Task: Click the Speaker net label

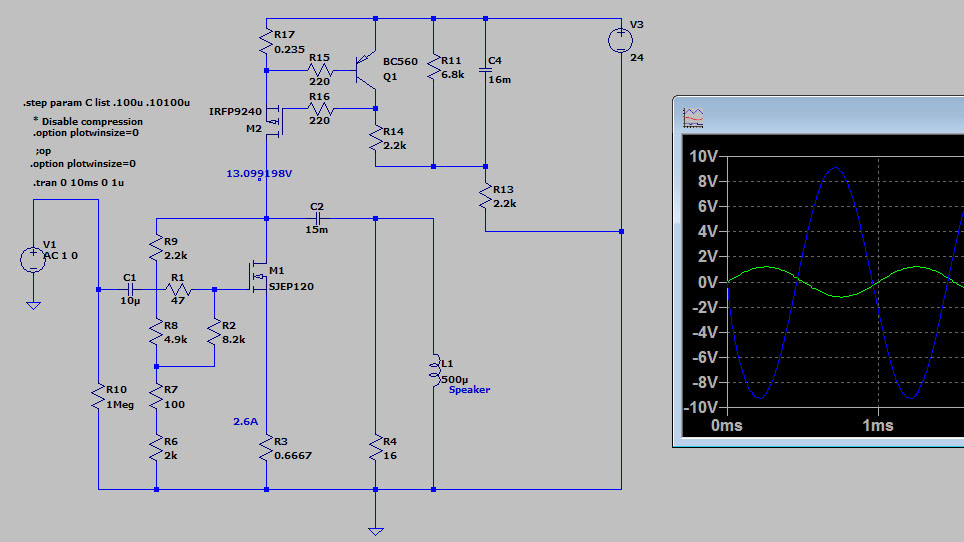Action: click(469, 390)
